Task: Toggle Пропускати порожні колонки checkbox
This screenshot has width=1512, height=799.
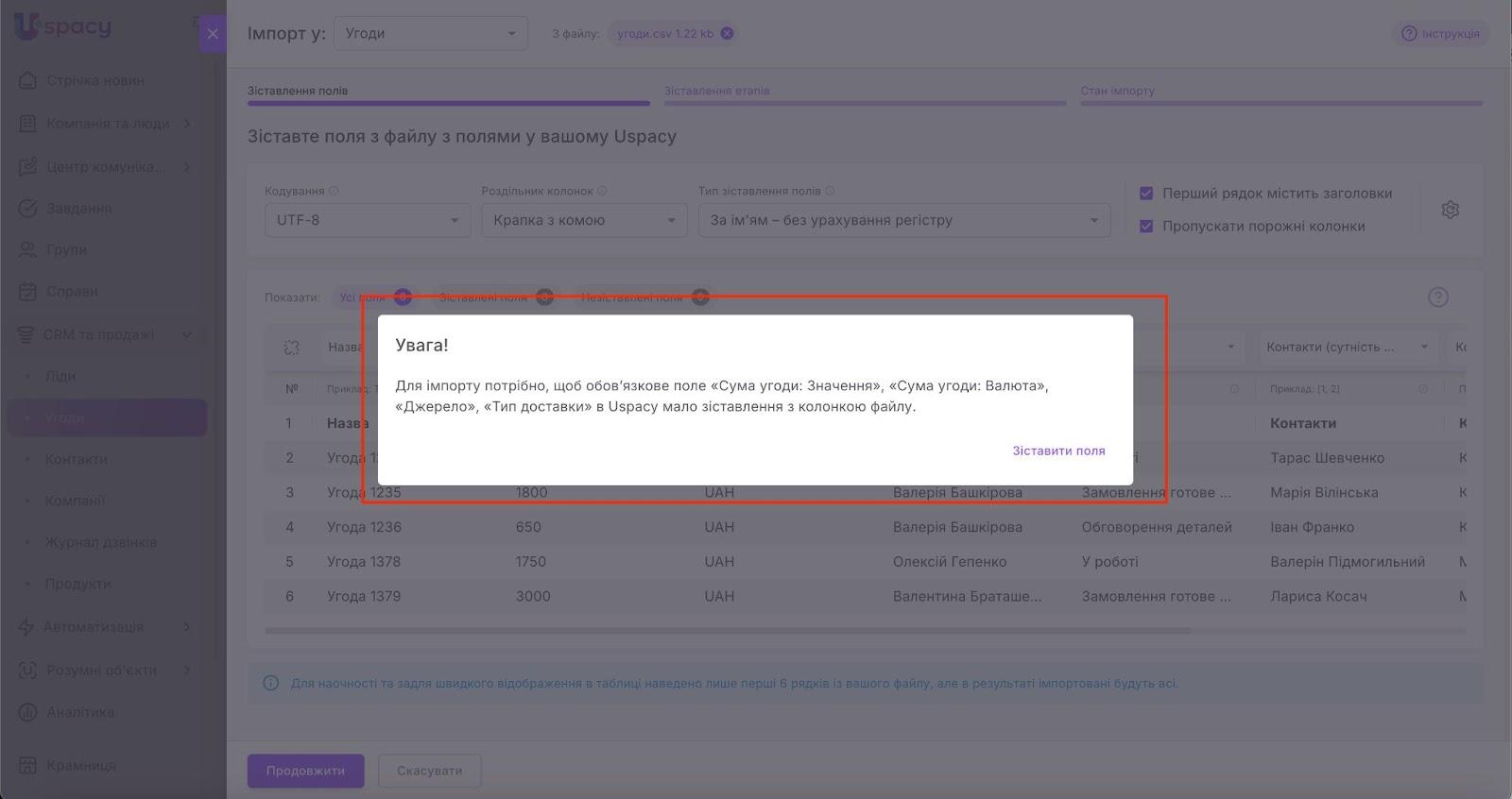Action: [x=1146, y=227]
